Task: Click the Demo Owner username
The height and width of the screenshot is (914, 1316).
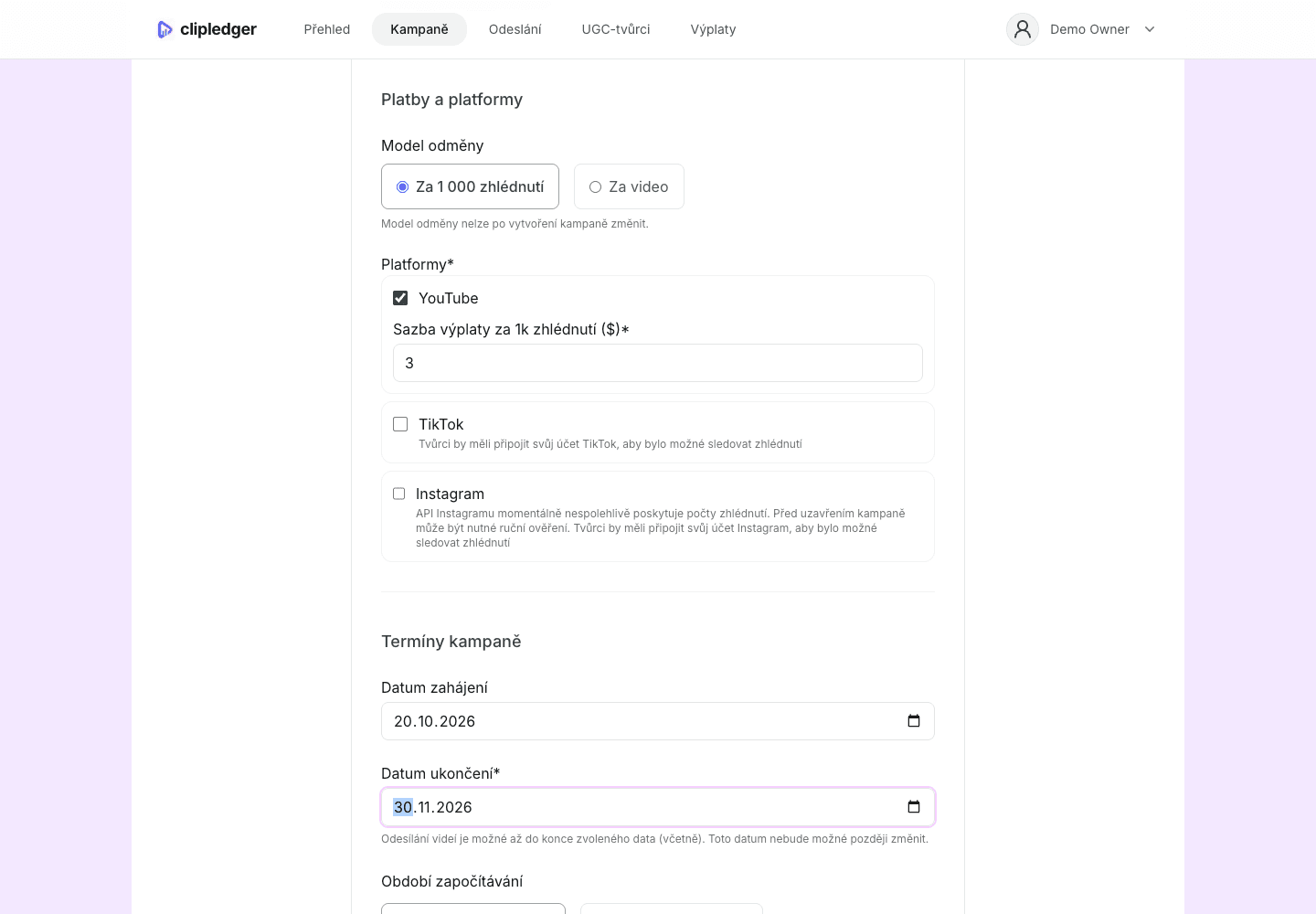Action: [x=1089, y=29]
